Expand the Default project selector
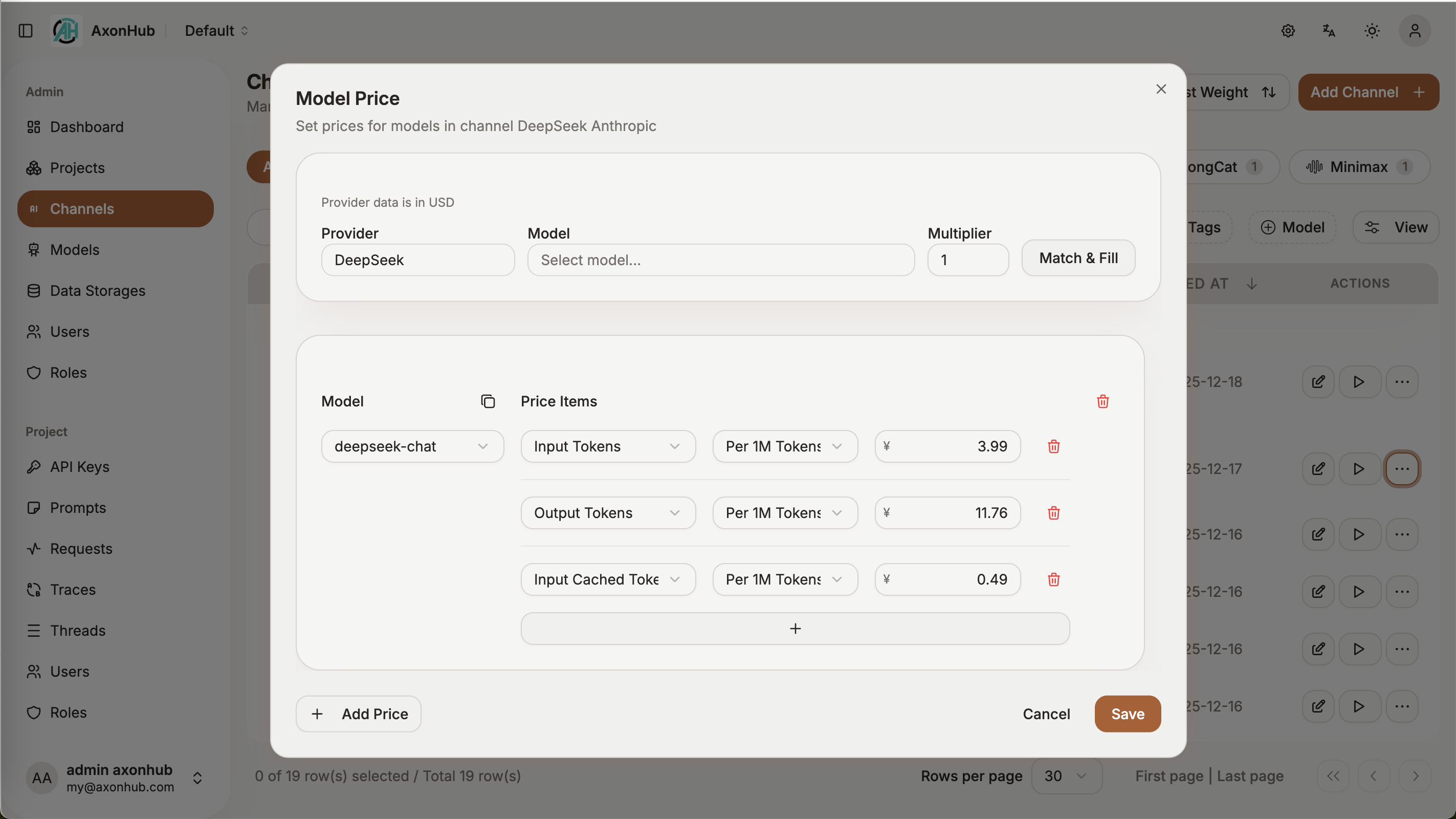 [x=216, y=31]
